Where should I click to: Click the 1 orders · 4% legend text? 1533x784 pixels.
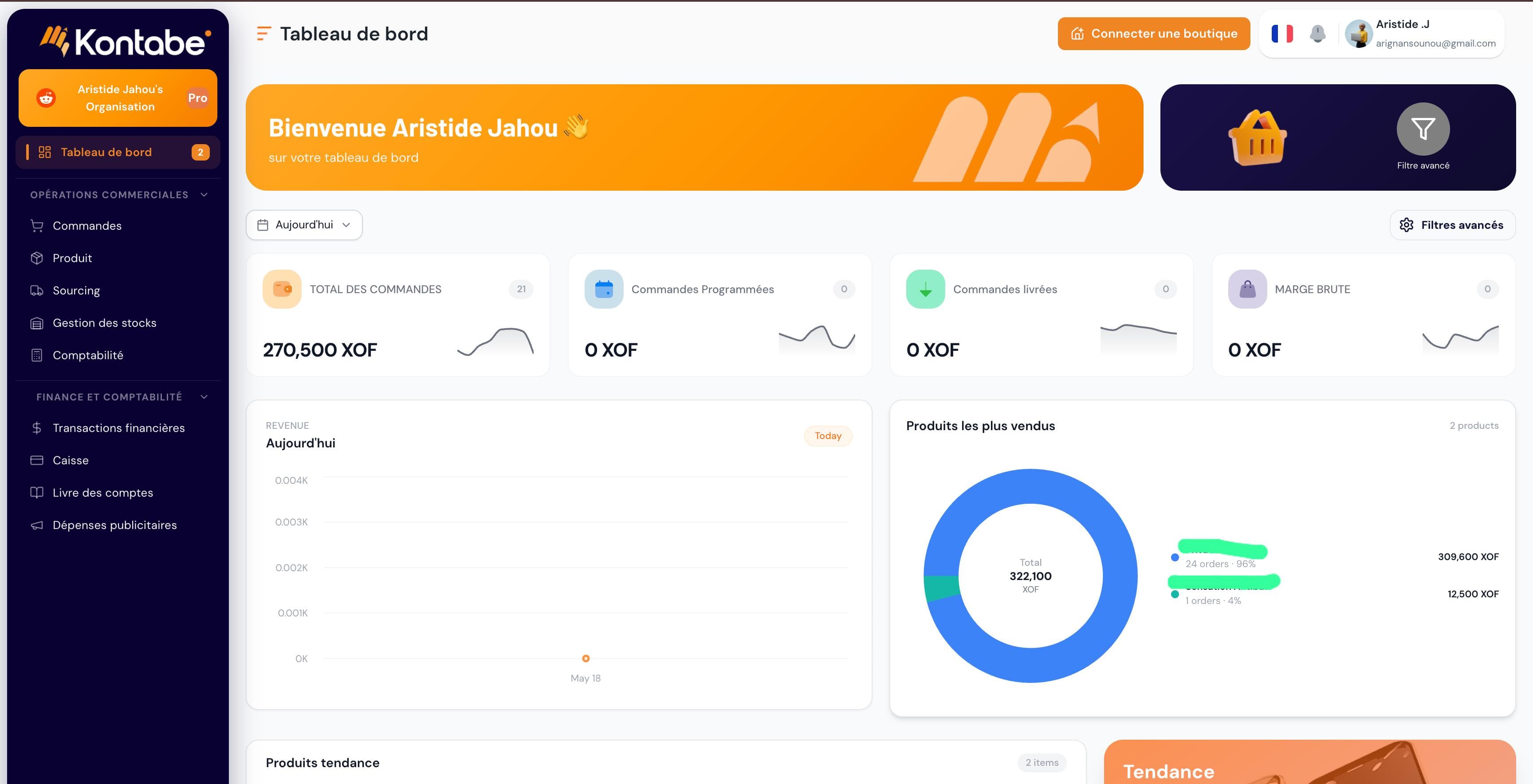(1213, 601)
